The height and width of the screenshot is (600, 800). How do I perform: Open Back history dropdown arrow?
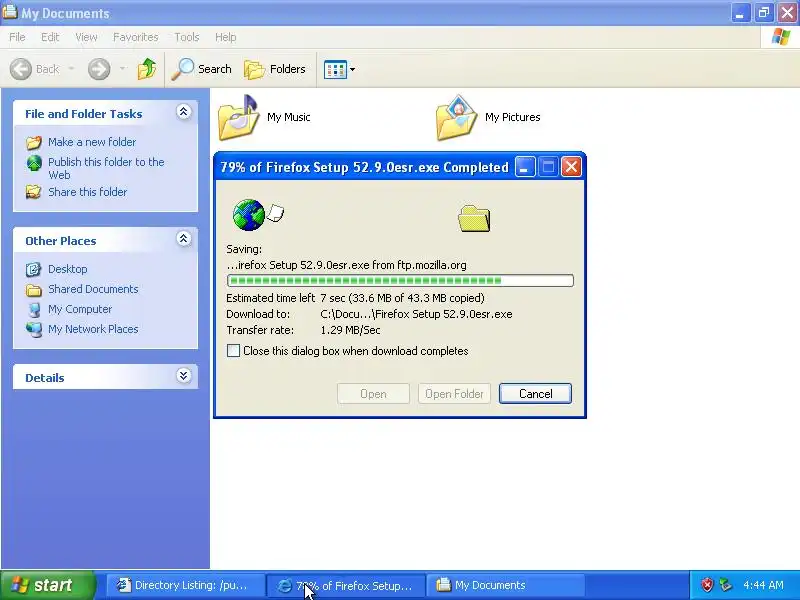point(71,69)
